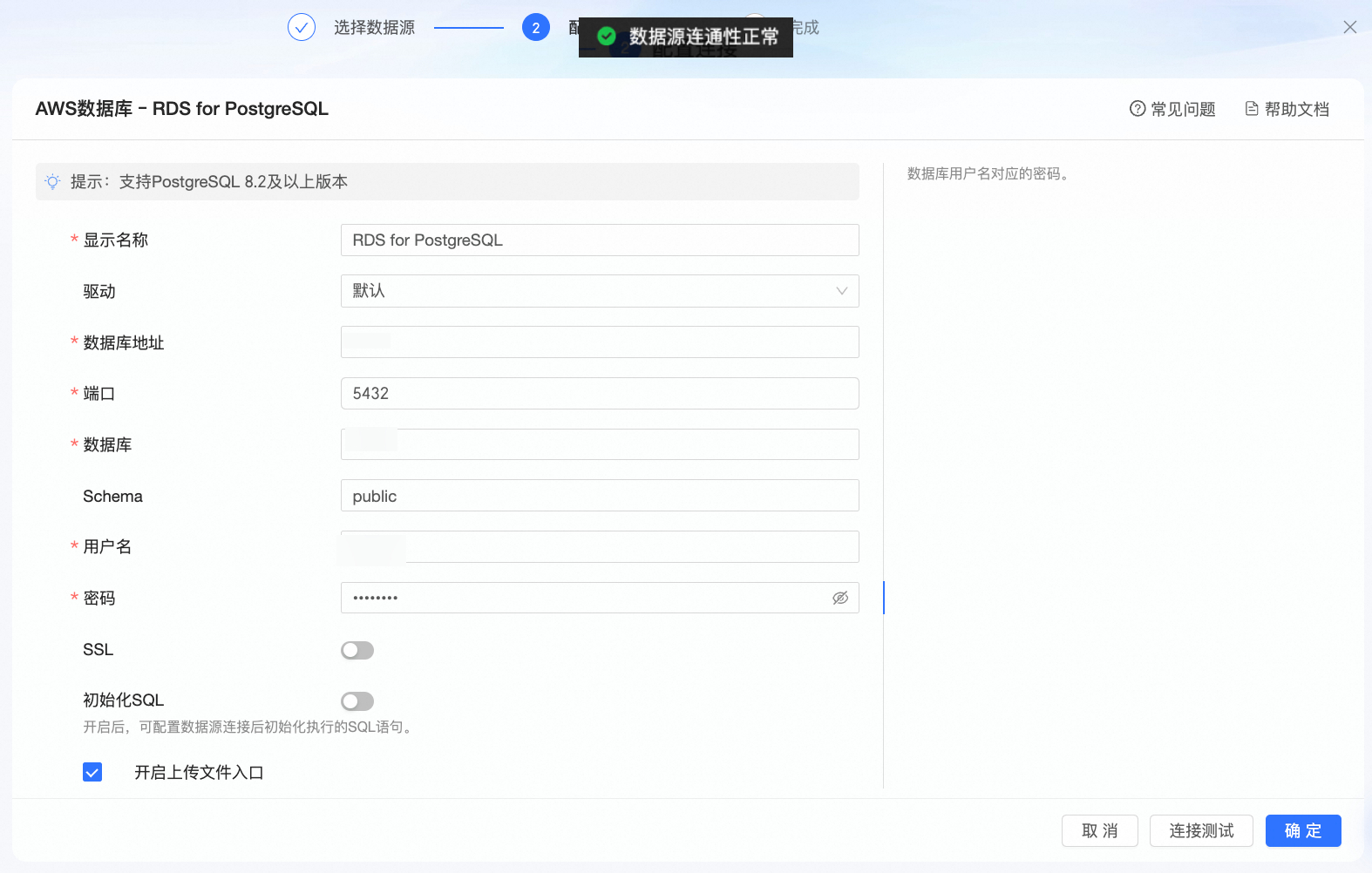Uncheck the 开启上传文件入口 checkbox
This screenshot has width=1372, height=873.
pyautogui.click(x=92, y=772)
